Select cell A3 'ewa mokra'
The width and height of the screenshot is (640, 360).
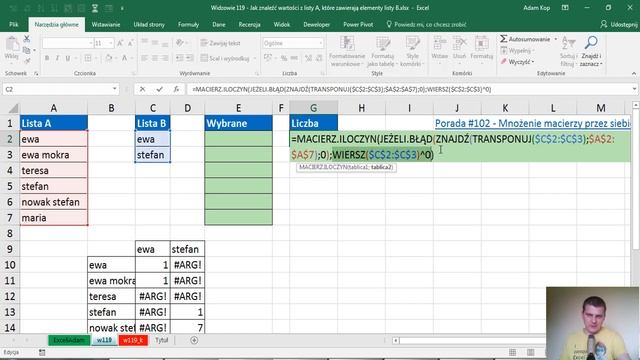[53, 155]
